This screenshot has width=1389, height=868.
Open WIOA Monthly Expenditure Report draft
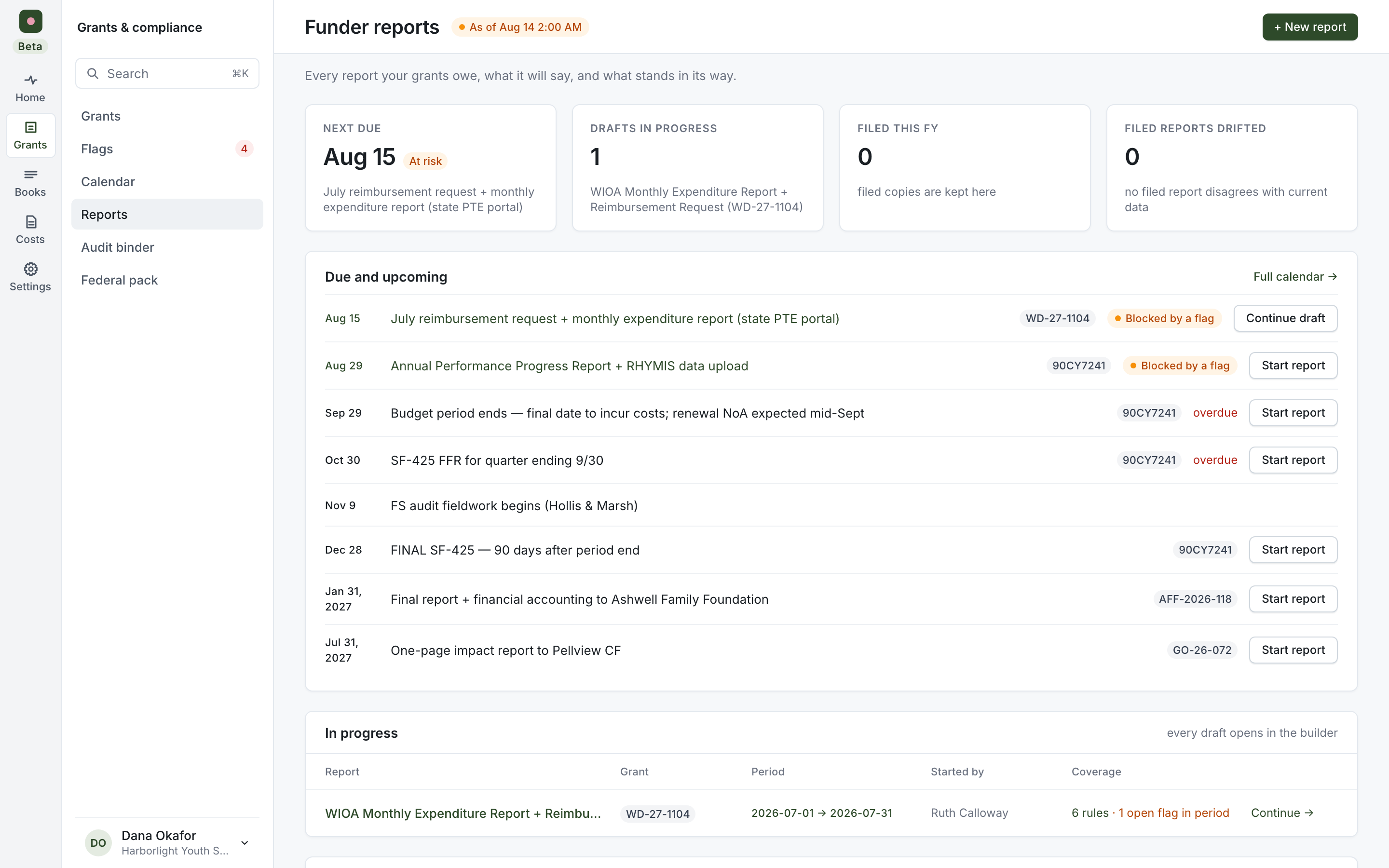pyautogui.click(x=463, y=813)
